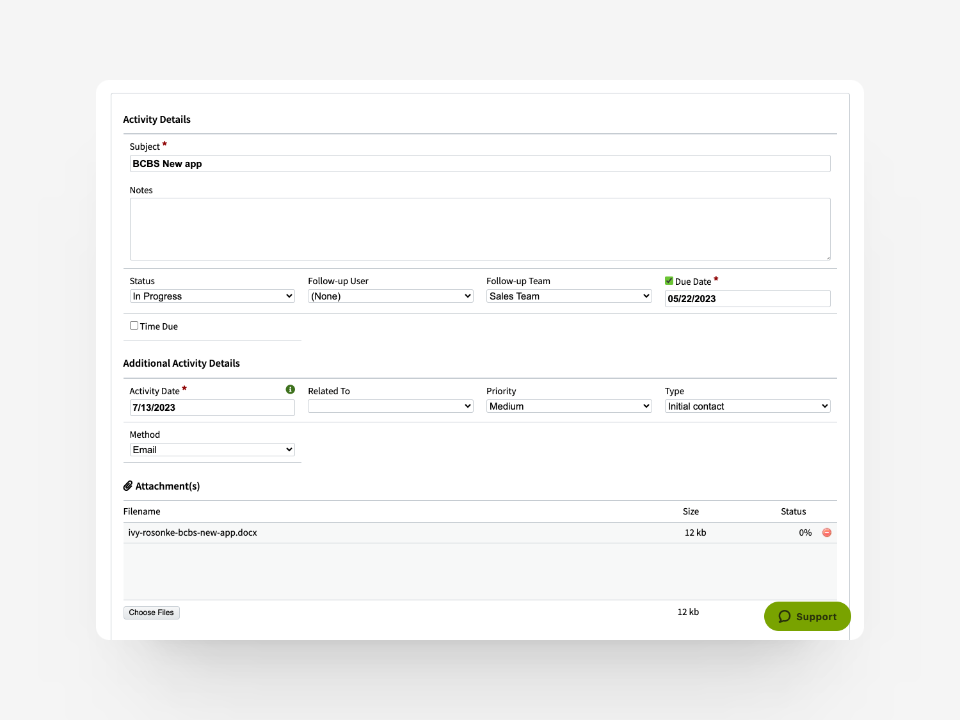Click the paperclip icon beside Attachment(s)
960x720 pixels.
(x=127, y=485)
